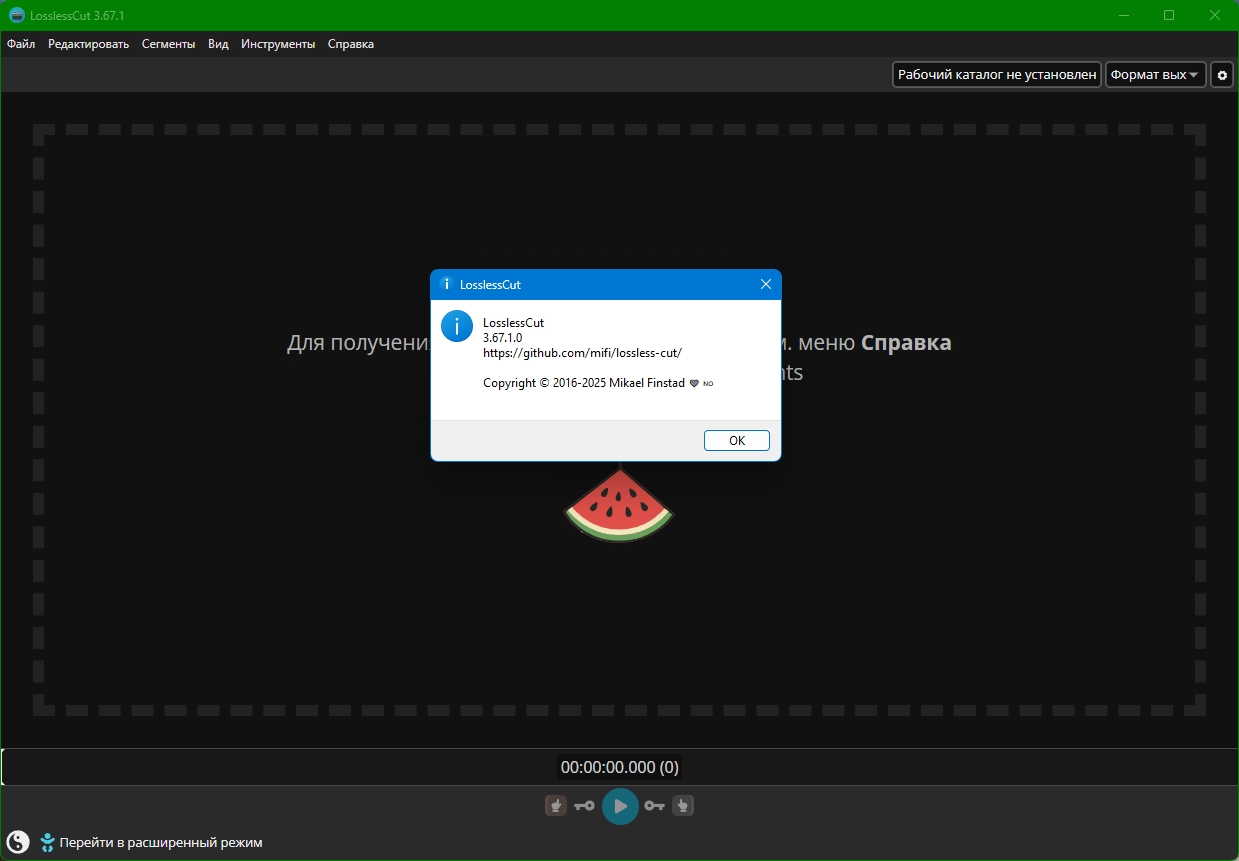This screenshot has height=861, width=1239.
Task: Open the Справка menu
Action: [351, 44]
